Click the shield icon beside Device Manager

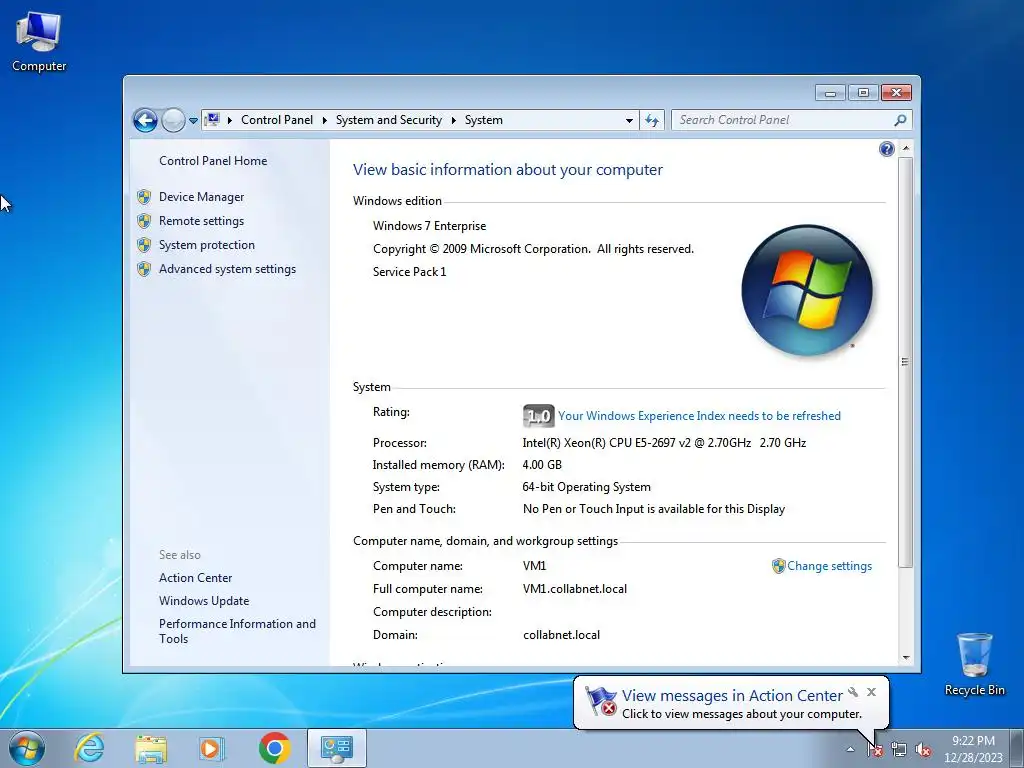click(144, 197)
